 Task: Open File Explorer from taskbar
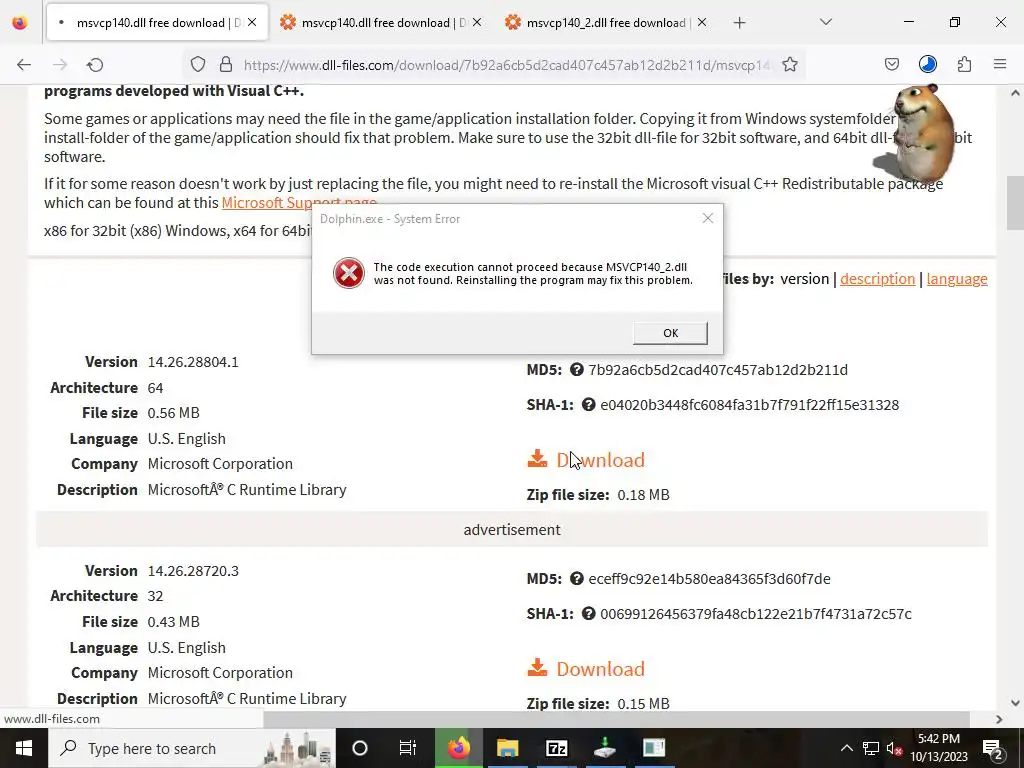tap(507, 748)
